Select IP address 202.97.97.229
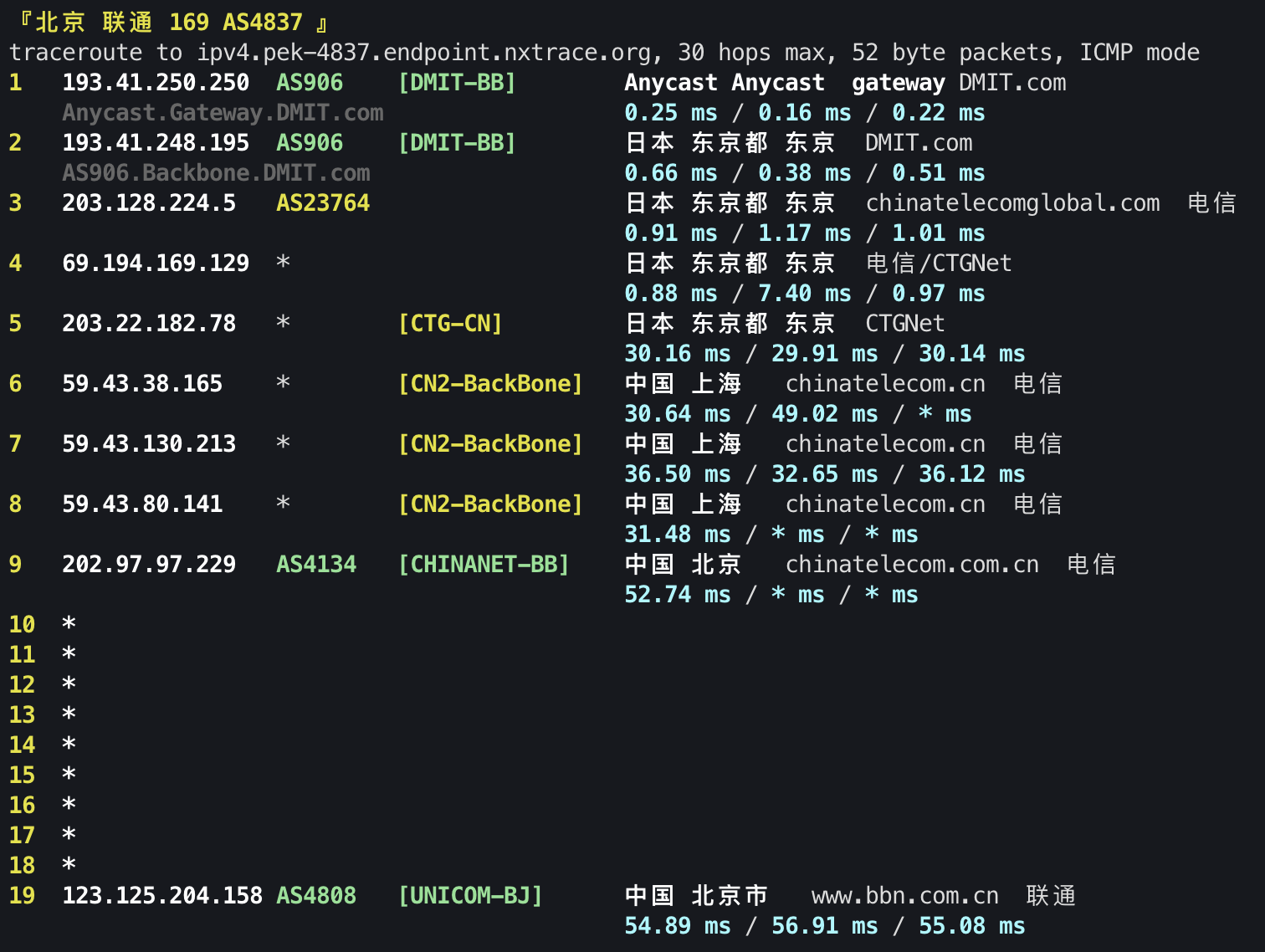 (149, 564)
